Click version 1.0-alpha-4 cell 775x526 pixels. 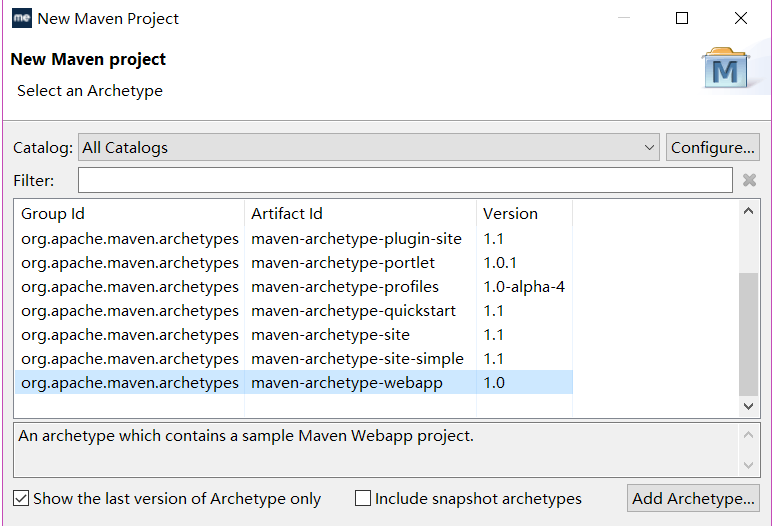point(524,287)
